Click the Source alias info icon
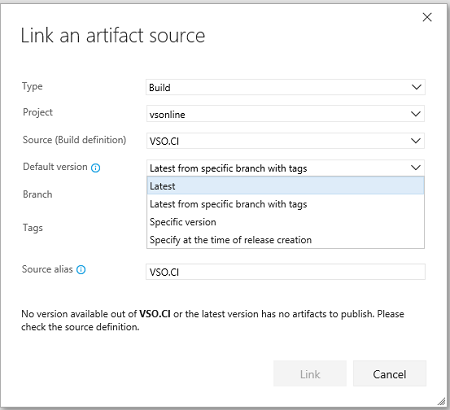The image size is (450, 410). [x=81, y=269]
